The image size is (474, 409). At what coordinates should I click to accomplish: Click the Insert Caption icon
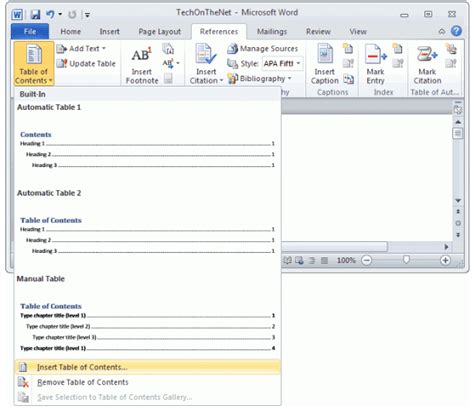point(325,54)
